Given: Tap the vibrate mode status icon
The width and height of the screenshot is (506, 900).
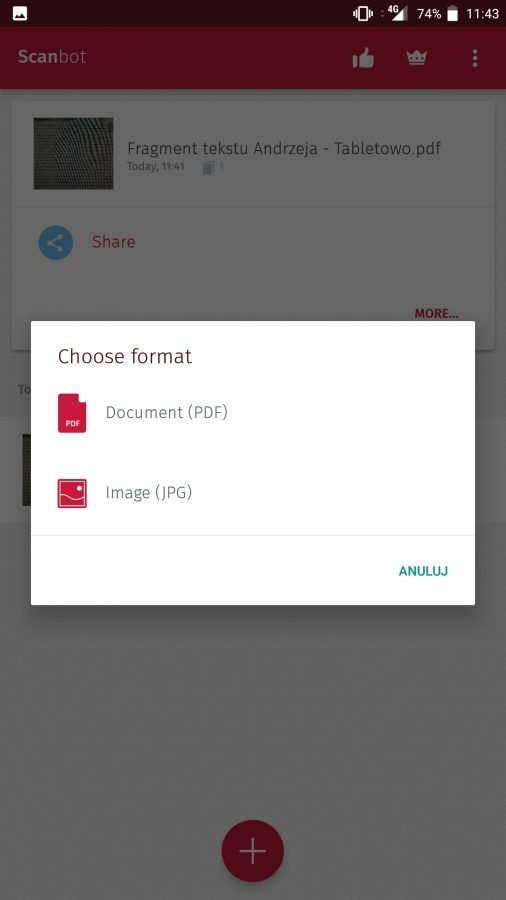Looking at the screenshot, I should 363,13.
